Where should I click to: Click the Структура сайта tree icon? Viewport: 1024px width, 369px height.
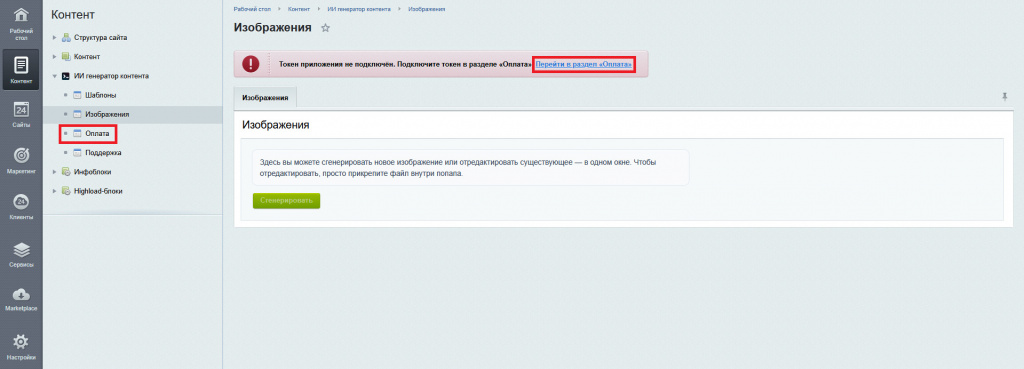[65, 38]
